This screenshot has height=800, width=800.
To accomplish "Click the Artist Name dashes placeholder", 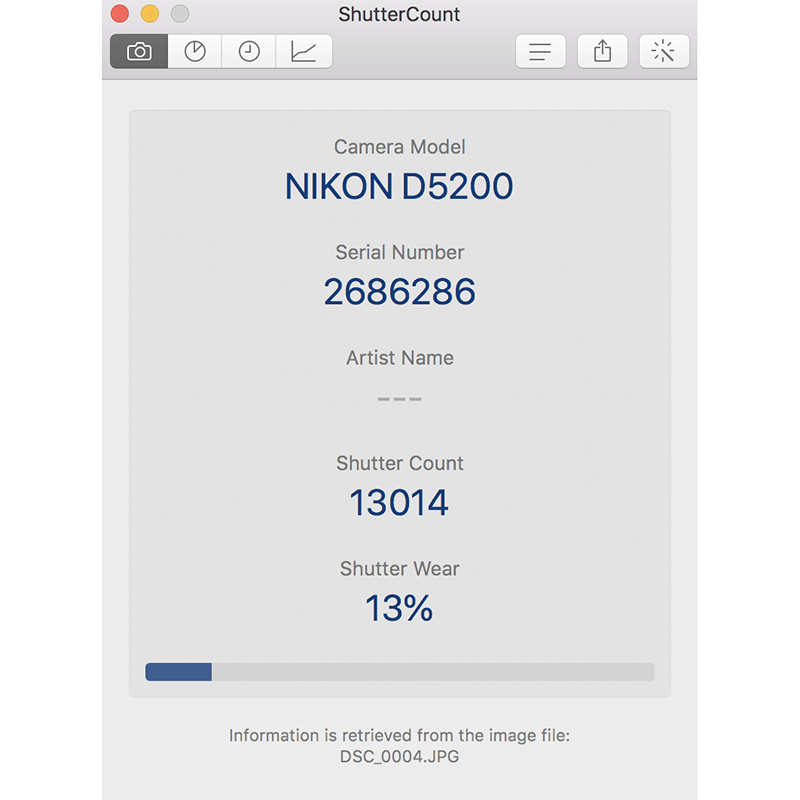I will [399, 399].
